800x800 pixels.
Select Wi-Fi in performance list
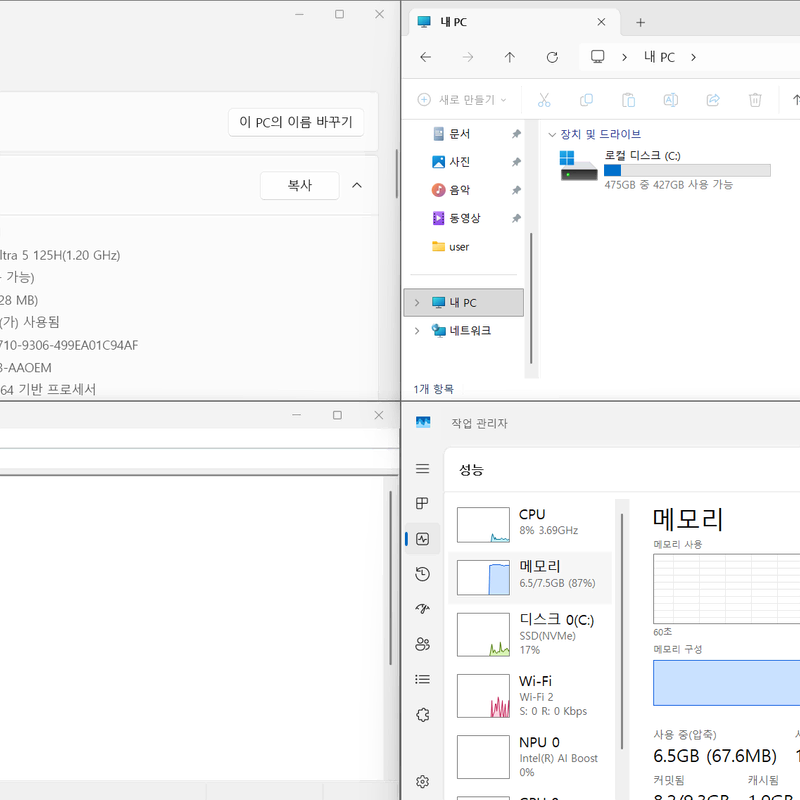point(530,695)
